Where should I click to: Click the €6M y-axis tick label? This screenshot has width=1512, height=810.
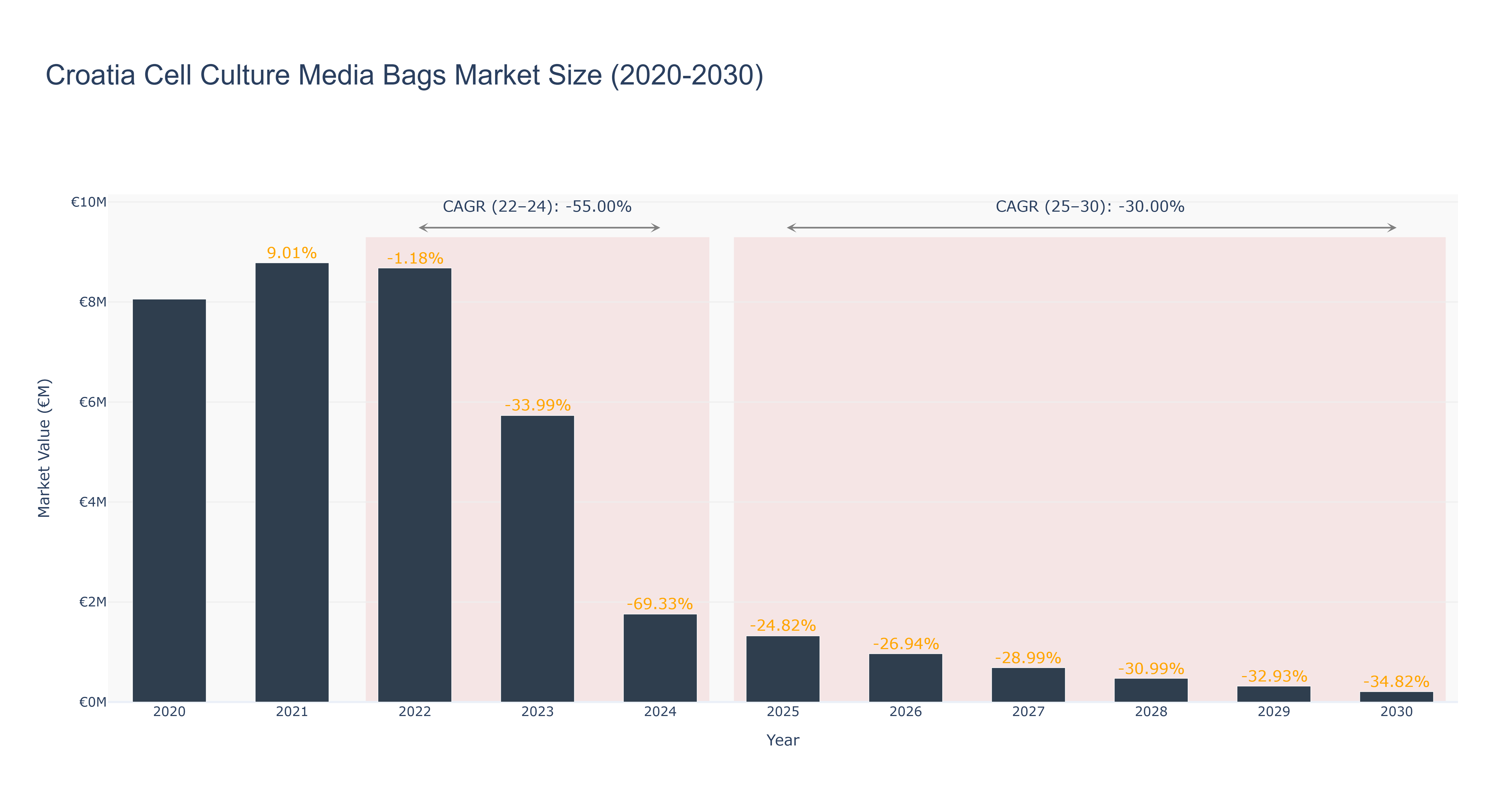93,402
